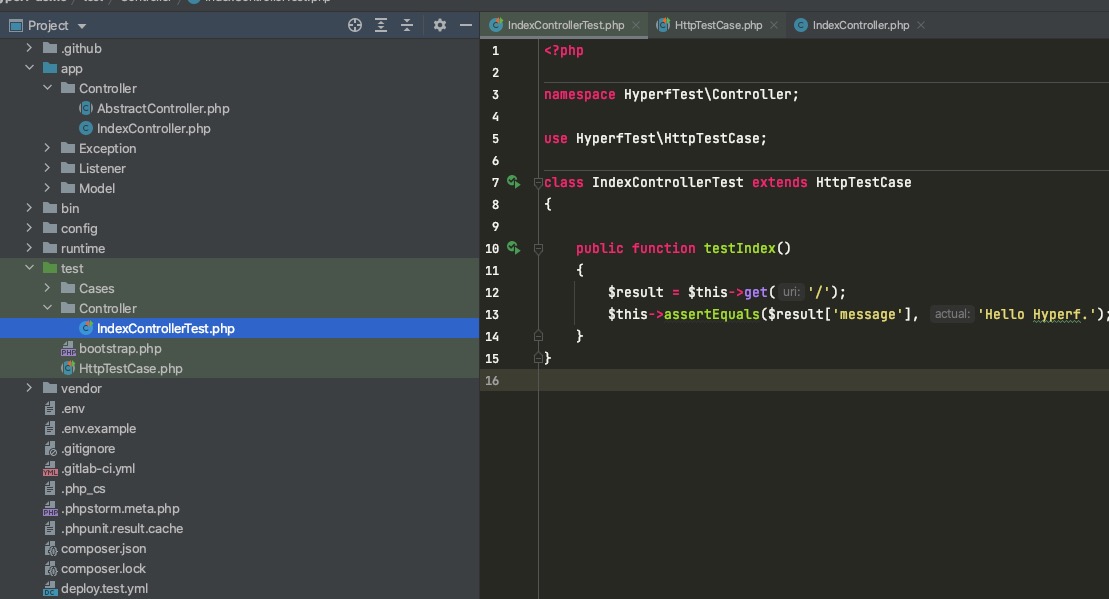Select the .gitlab-ci.yml file

click(98, 468)
